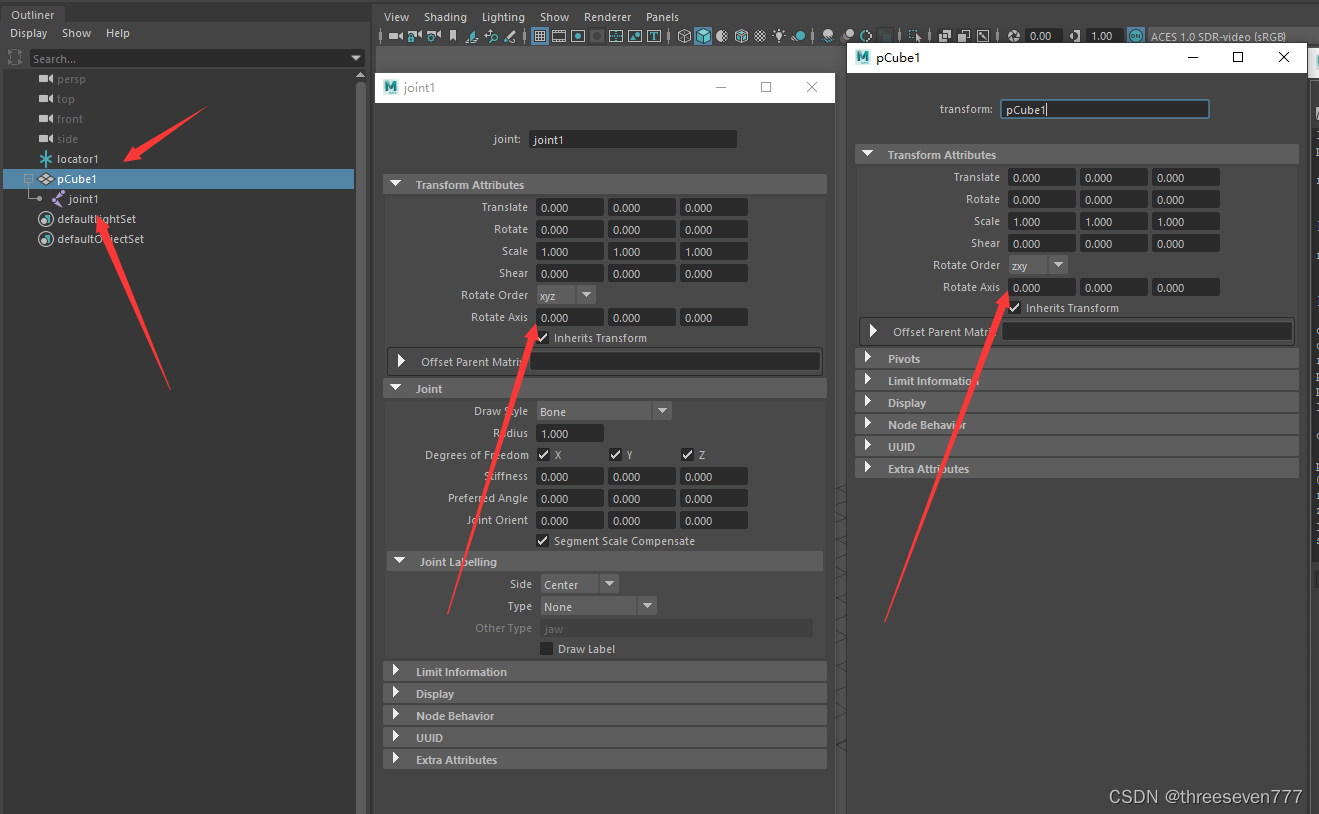Toggle Wireframe on Shaded icon
Viewport: 1319px width, 814px height.
point(741,36)
